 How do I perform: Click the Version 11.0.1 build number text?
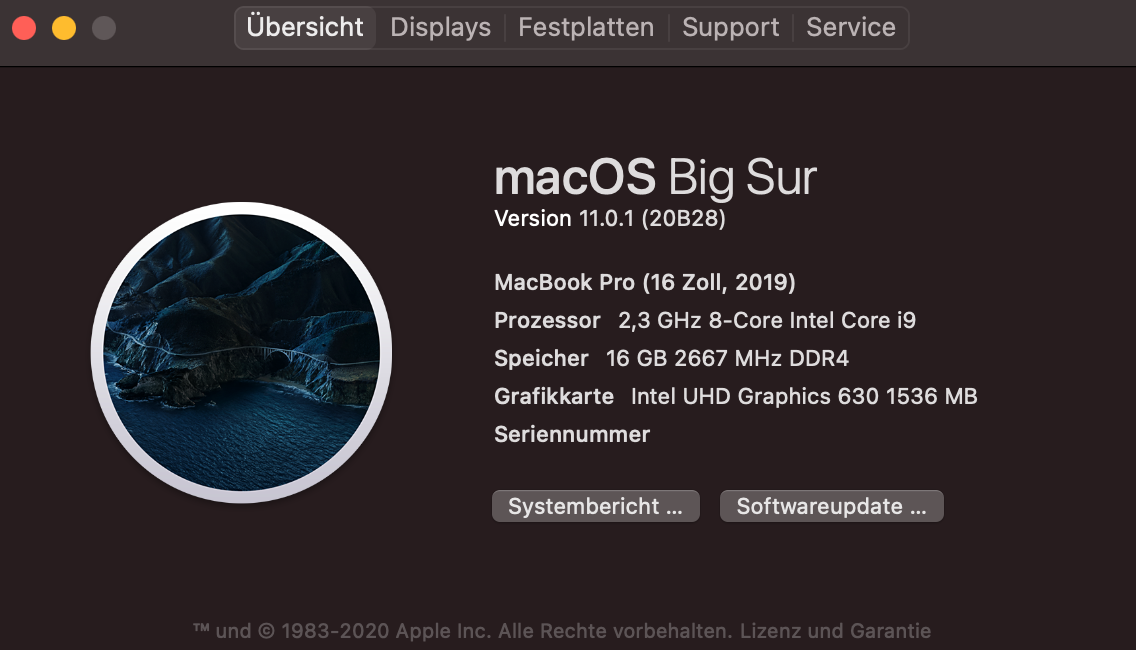tap(610, 218)
